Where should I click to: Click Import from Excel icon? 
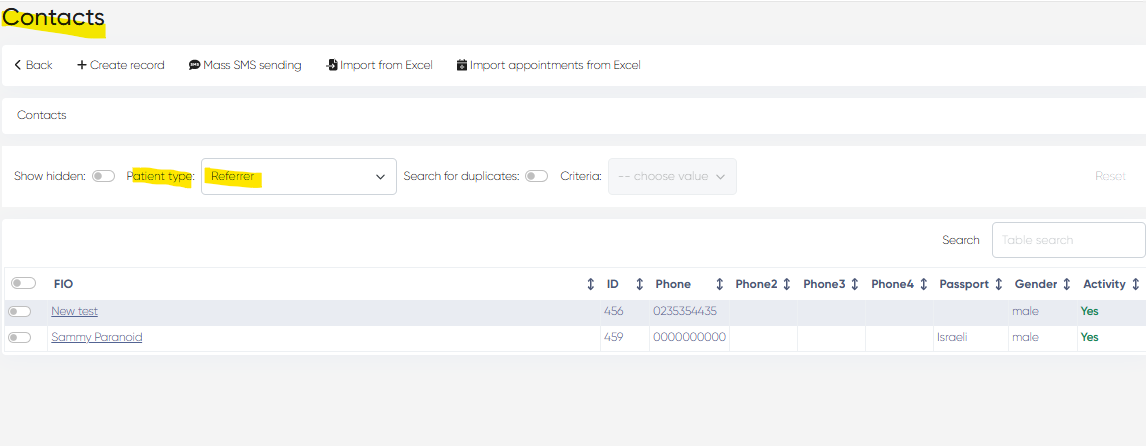[x=331, y=65]
